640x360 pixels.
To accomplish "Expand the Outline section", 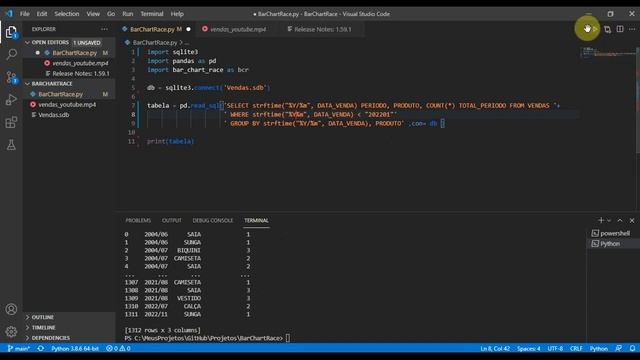I will pos(69,317).
